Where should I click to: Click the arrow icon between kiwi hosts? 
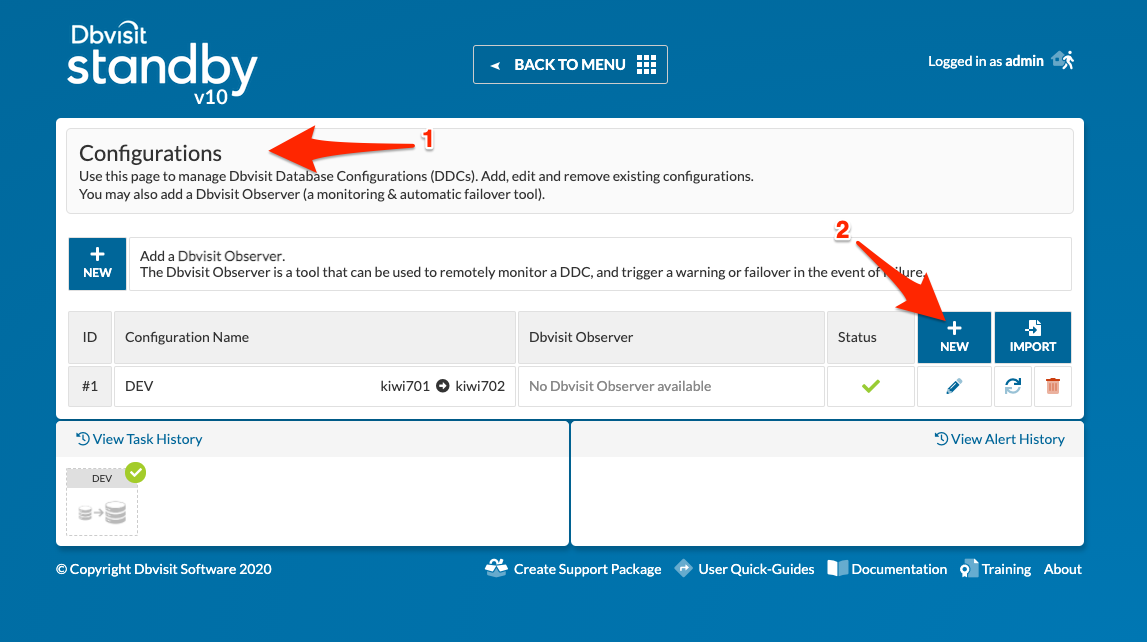click(x=443, y=386)
